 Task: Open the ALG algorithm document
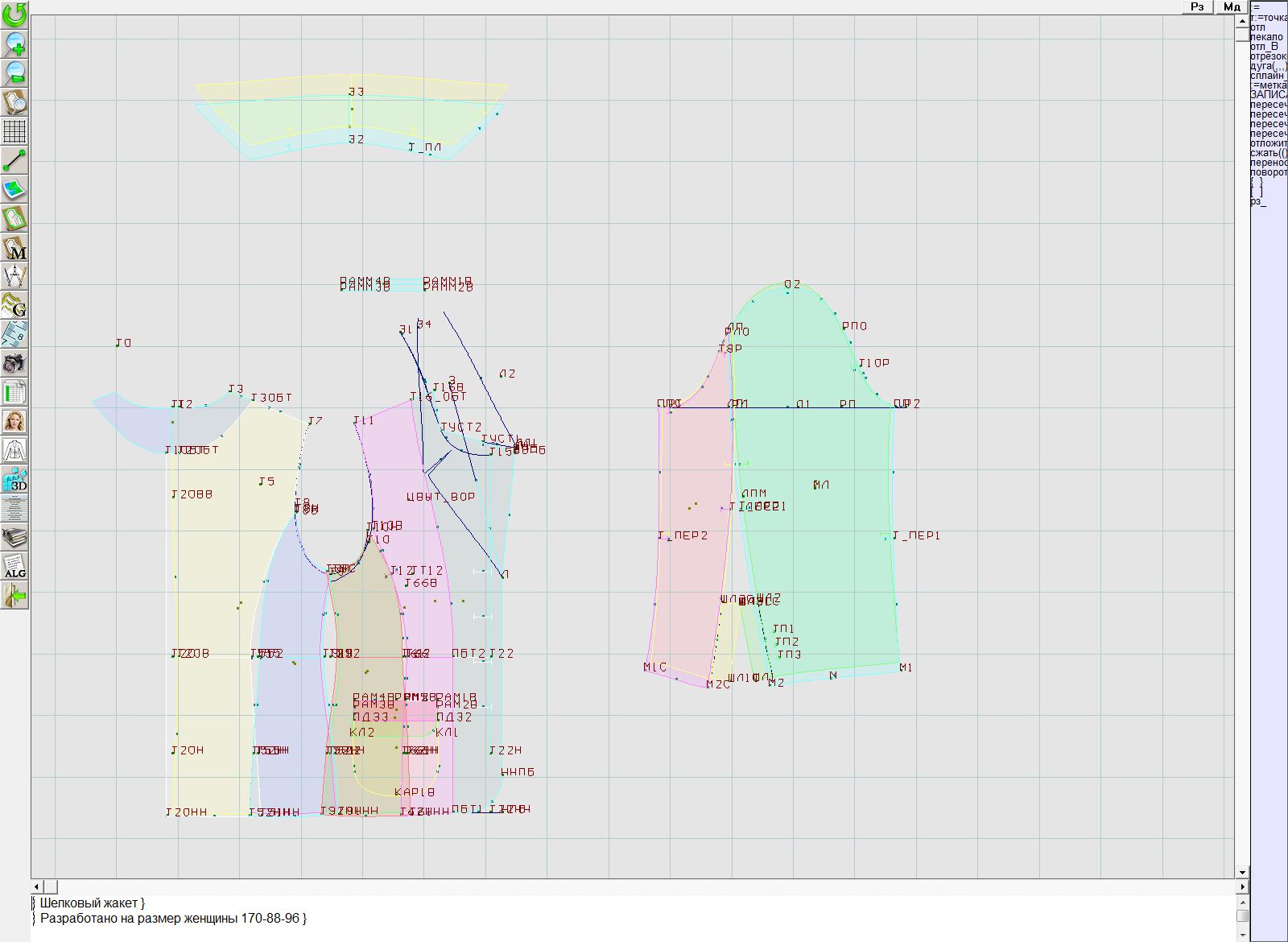point(14,566)
